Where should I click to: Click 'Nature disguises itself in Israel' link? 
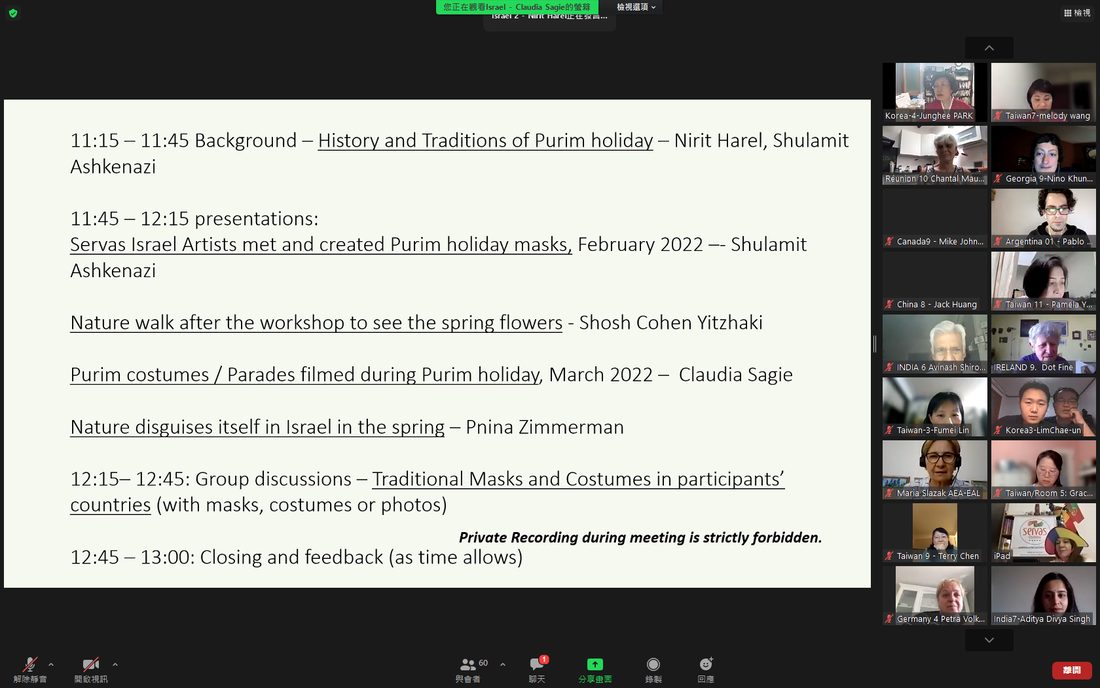click(257, 426)
